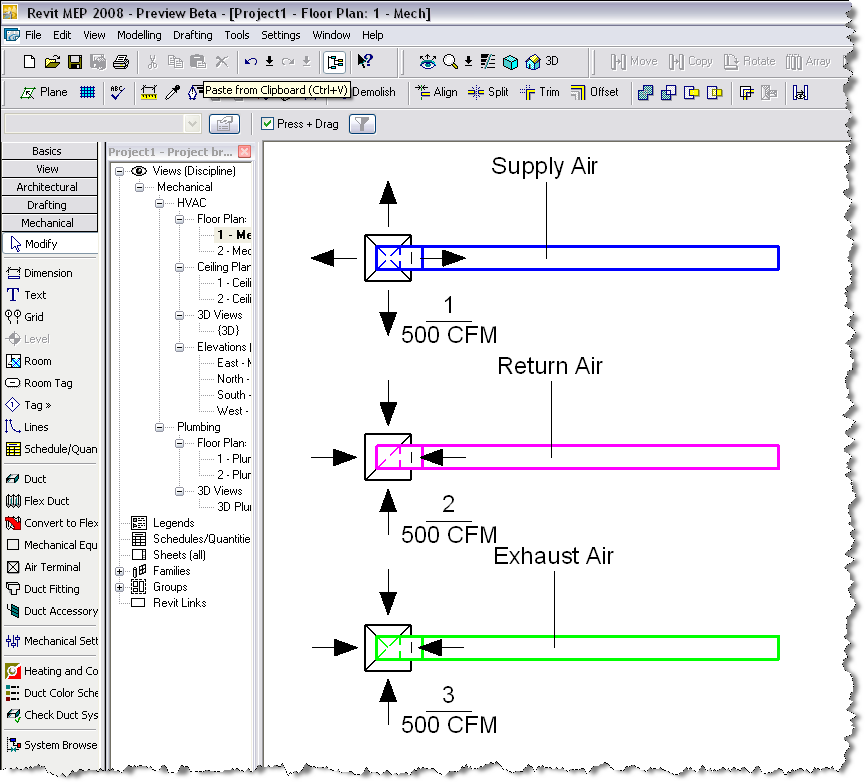
Task: Select the Flex Duct tool
Action: pos(38,501)
